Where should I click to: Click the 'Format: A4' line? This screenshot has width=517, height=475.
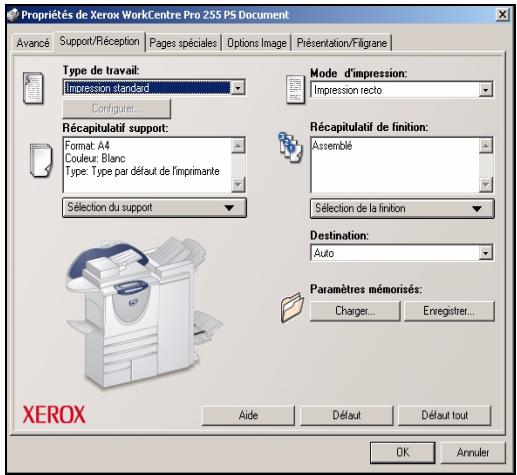pyautogui.click(x=87, y=146)
